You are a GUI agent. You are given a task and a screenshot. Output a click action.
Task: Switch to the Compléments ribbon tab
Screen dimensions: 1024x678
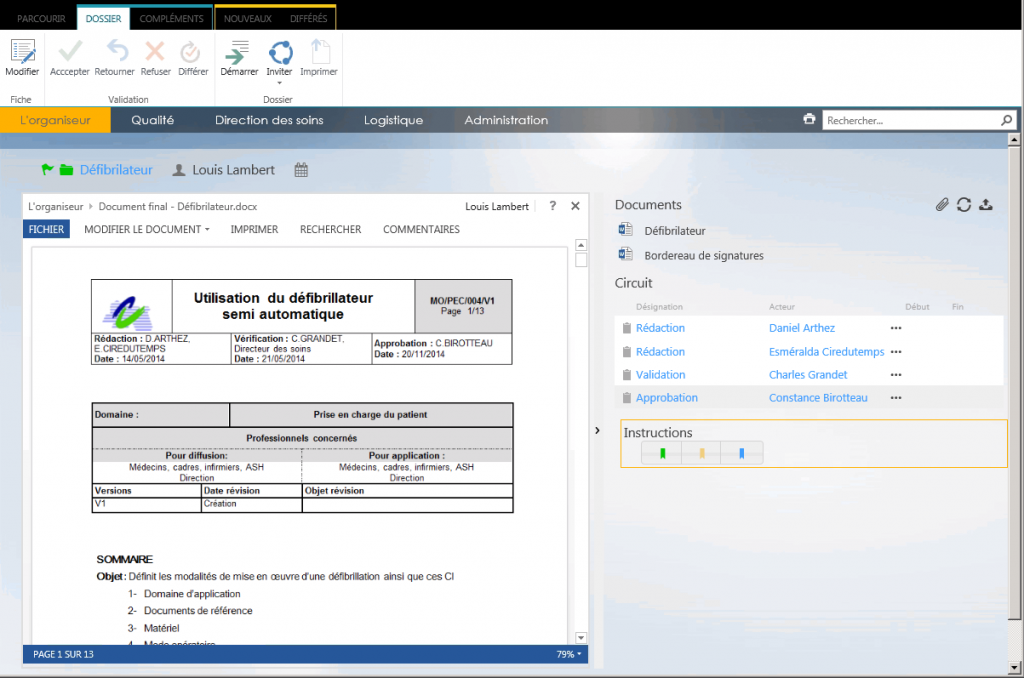coord(171,18)
